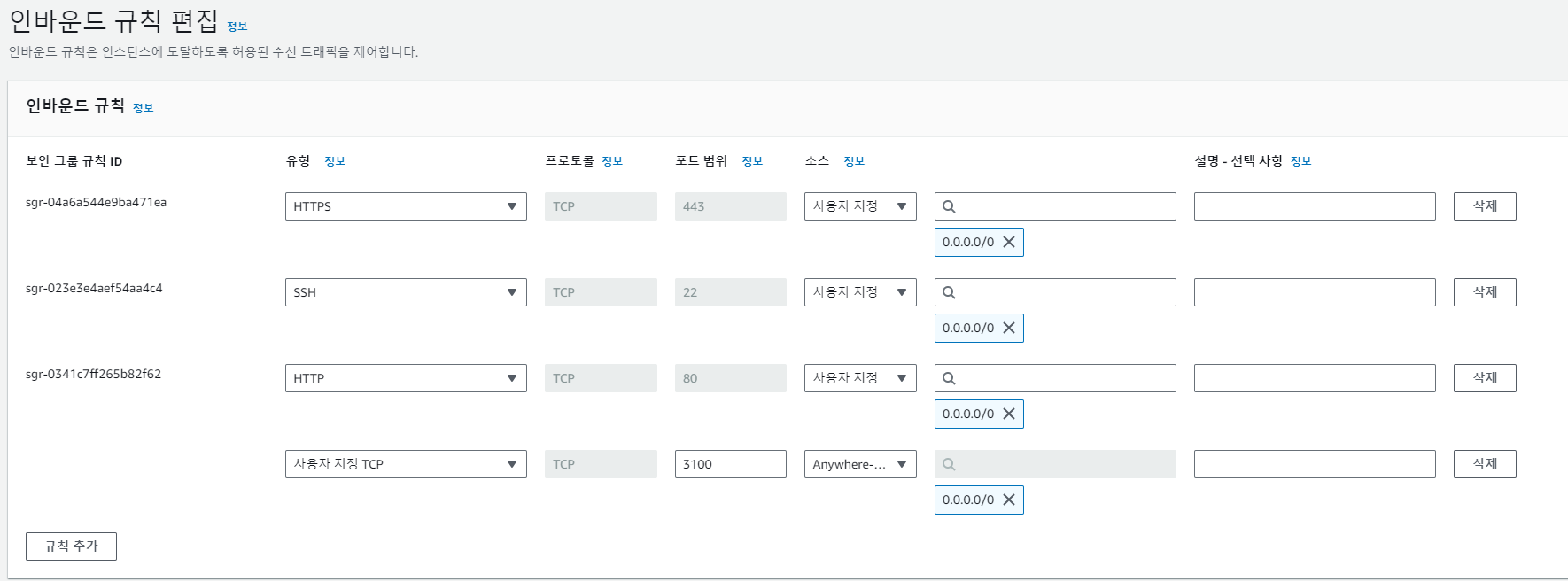Click search icon in HTTPS rule source field

(949, 206)
